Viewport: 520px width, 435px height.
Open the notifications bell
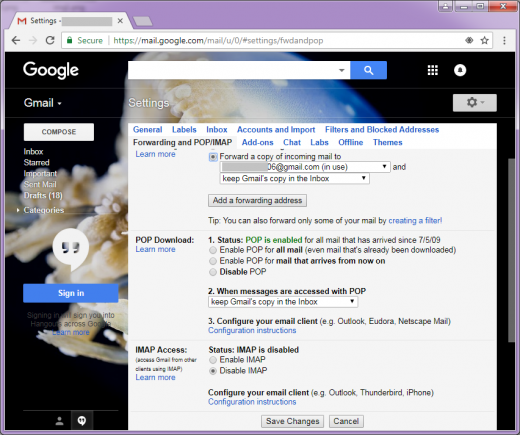click(x=460, y=70)
